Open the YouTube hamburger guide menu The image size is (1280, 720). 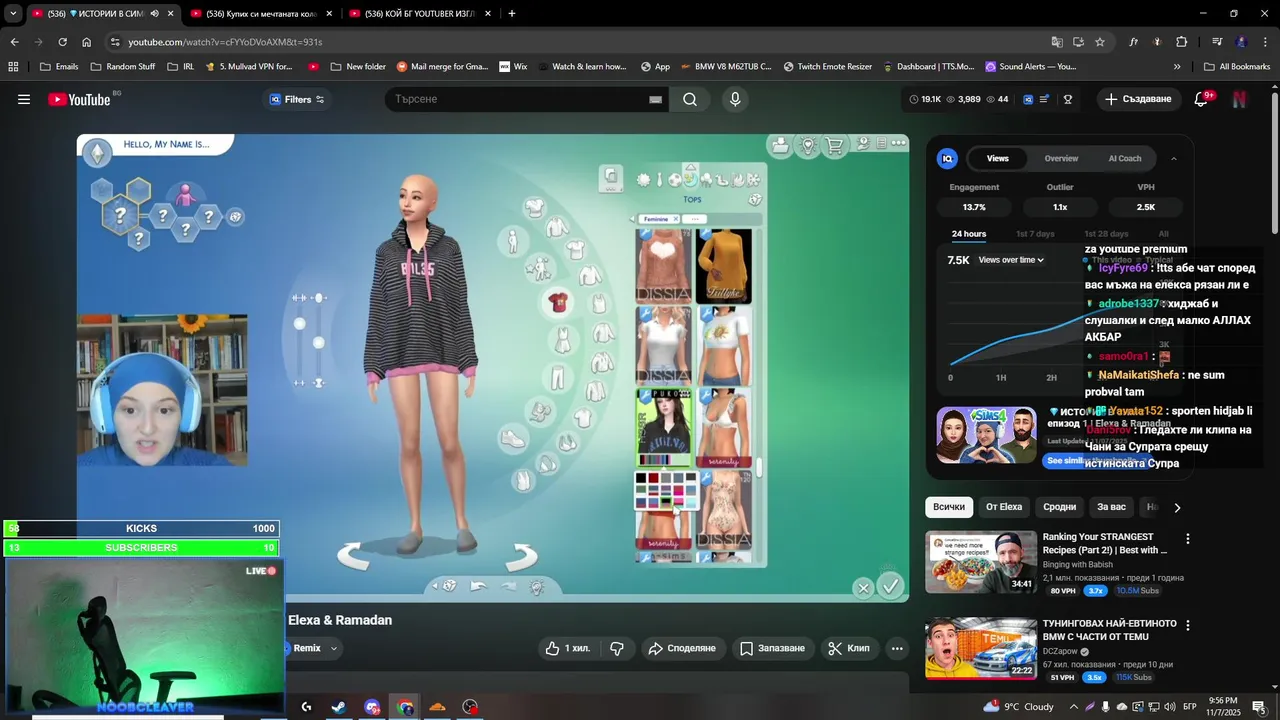tap(24, 99)
